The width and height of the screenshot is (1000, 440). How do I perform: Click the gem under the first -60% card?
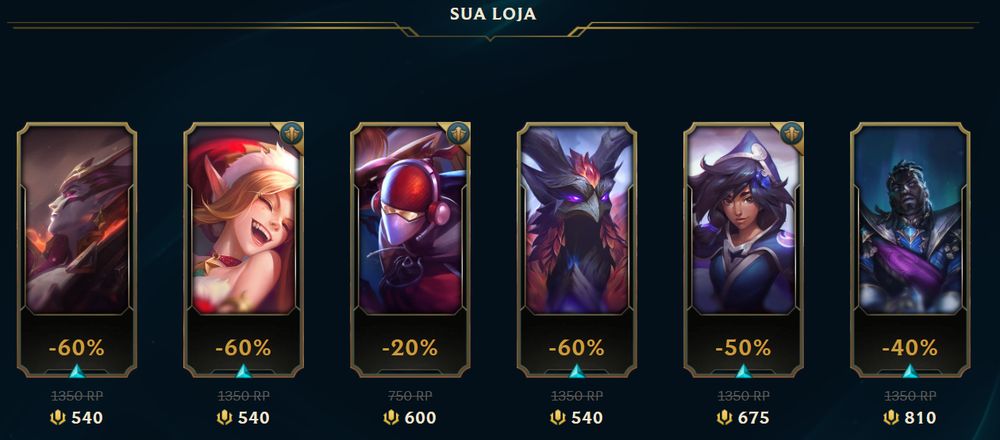[77, 371]
